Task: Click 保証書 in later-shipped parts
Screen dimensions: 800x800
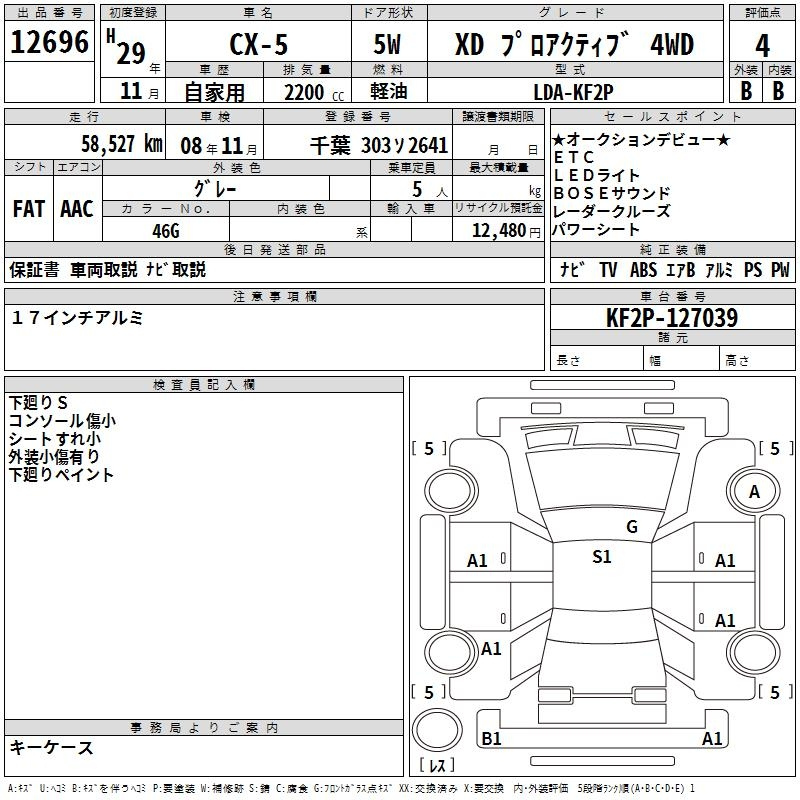Action: 34,270
